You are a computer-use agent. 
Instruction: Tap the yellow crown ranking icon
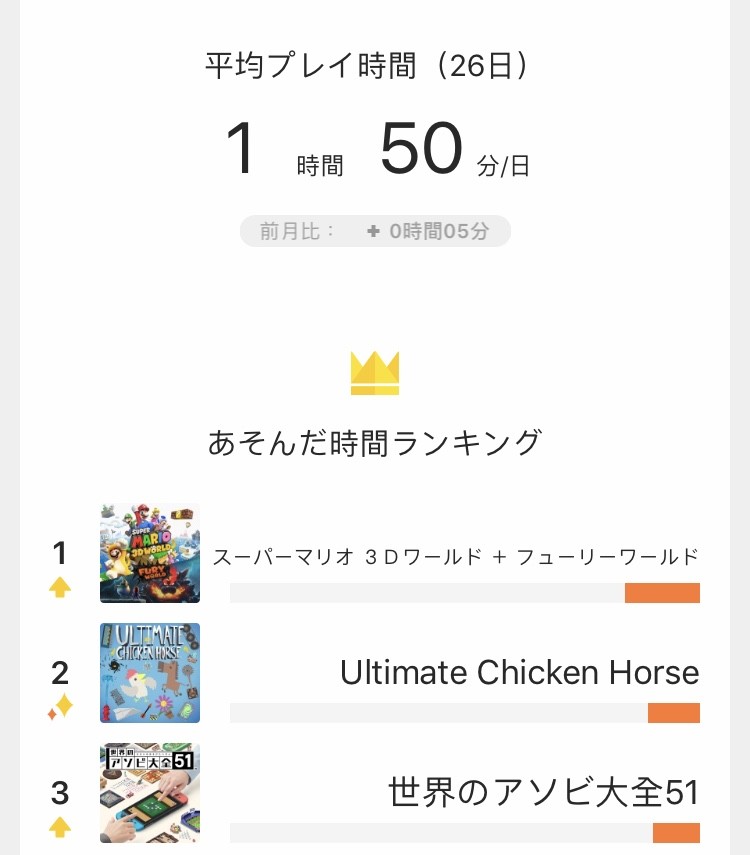point(375,373)
